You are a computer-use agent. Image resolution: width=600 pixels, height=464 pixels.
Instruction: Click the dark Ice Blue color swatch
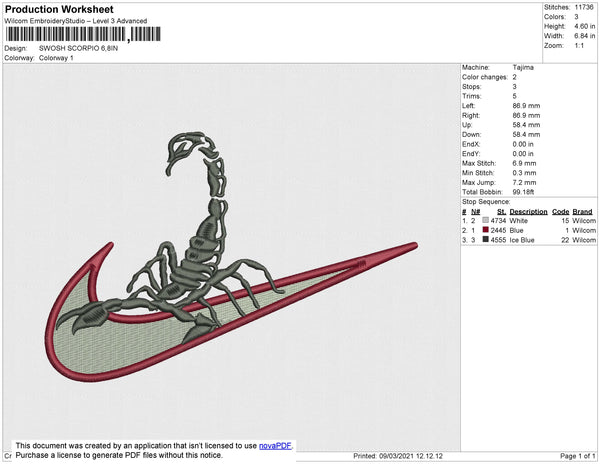pyautogui.click(x=486, y=239)
